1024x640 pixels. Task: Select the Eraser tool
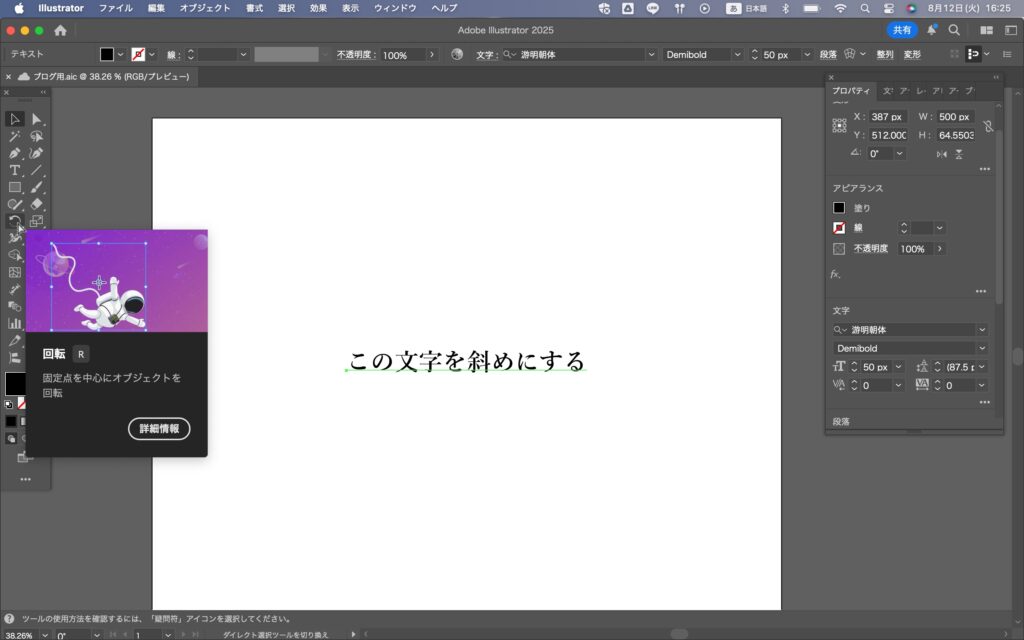coord(37,204)
